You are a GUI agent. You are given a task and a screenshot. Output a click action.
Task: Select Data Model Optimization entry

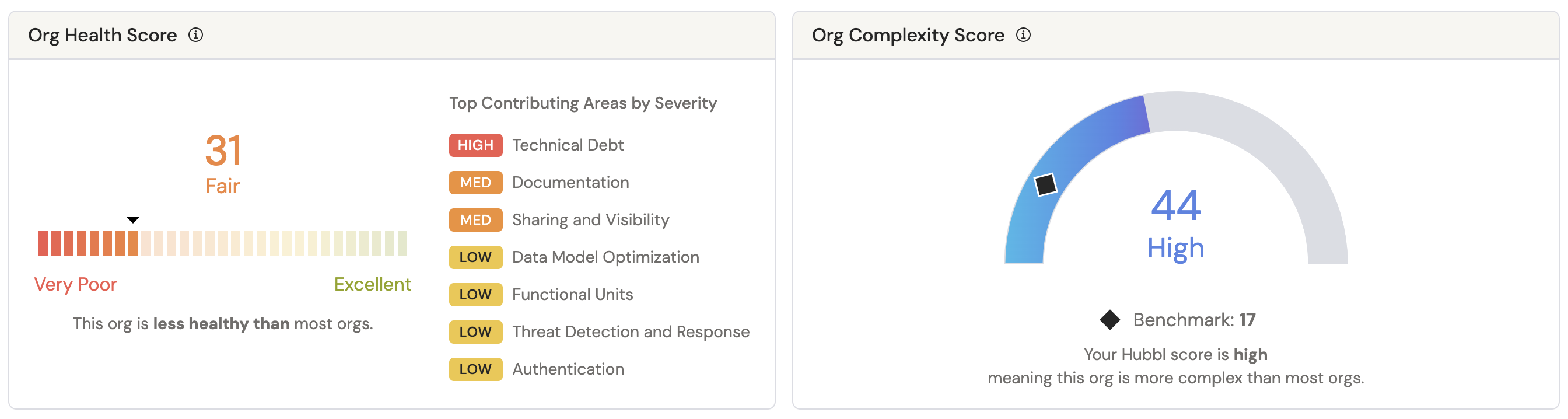point(605,257)
